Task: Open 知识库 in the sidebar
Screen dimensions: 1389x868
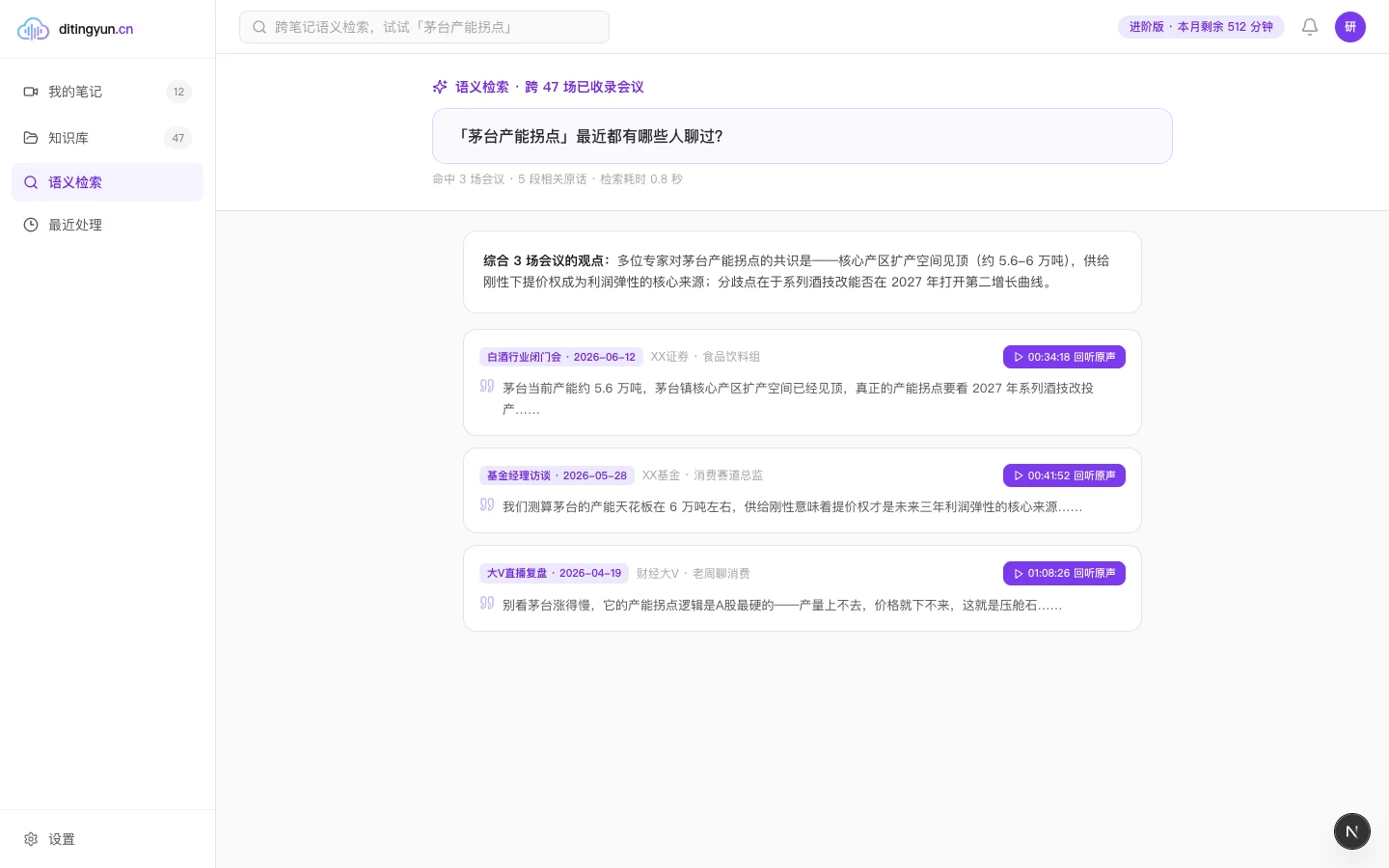Action: coord(107,138)
